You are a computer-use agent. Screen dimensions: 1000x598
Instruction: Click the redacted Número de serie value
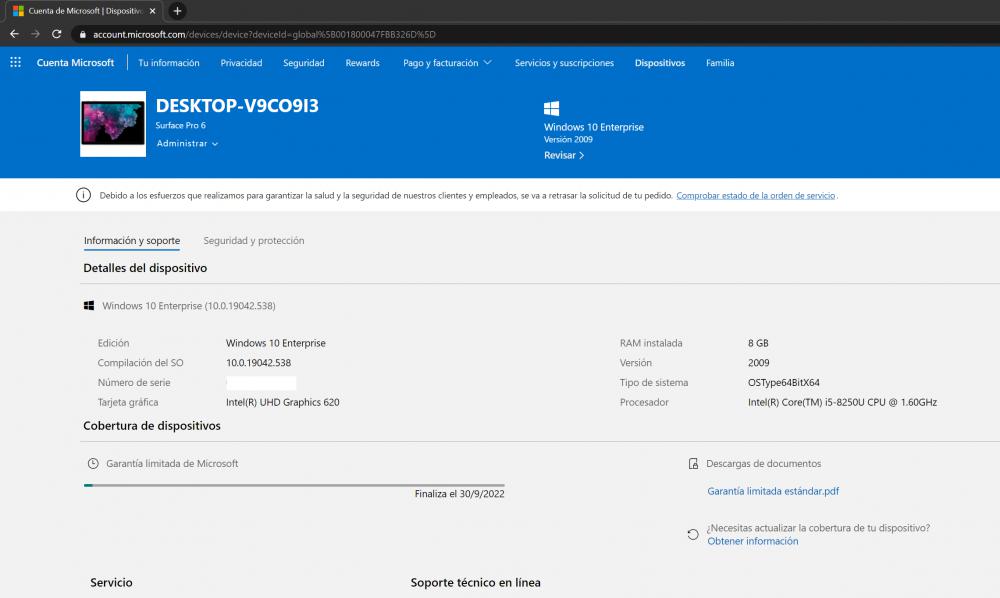pyautogui.click(x=261, y=383)
